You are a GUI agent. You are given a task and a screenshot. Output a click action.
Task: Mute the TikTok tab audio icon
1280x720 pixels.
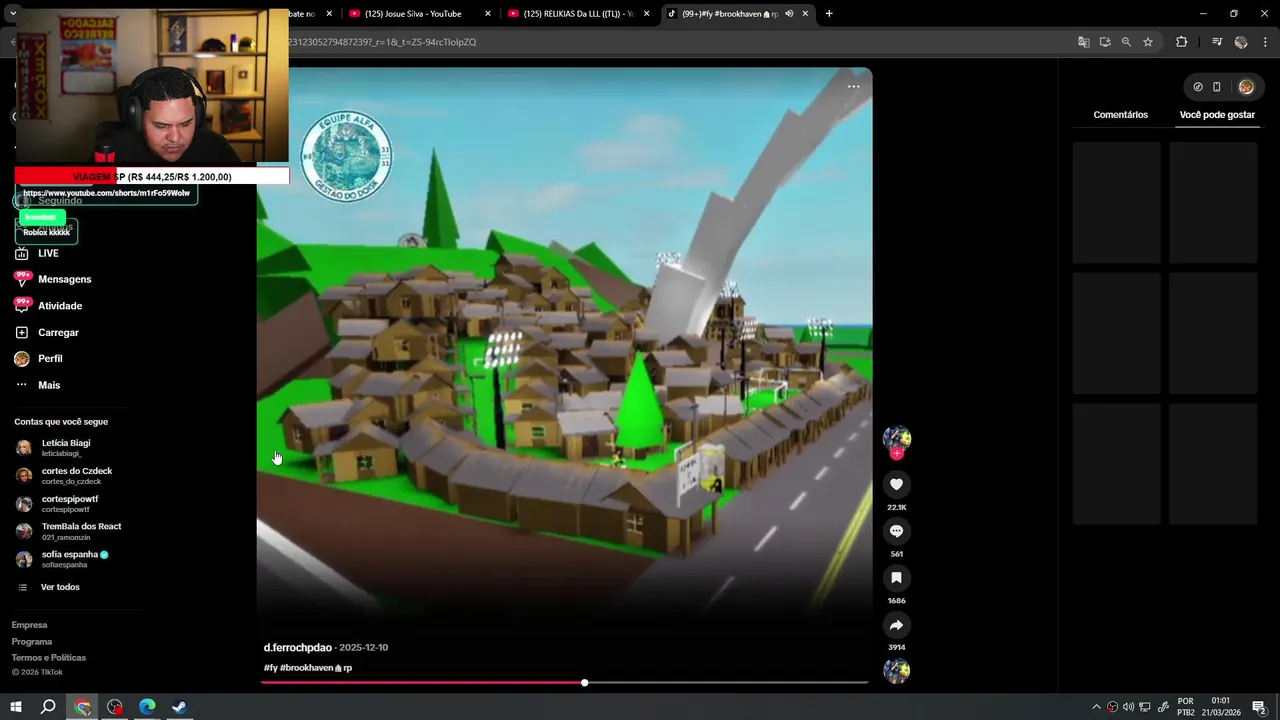point(789,14)
